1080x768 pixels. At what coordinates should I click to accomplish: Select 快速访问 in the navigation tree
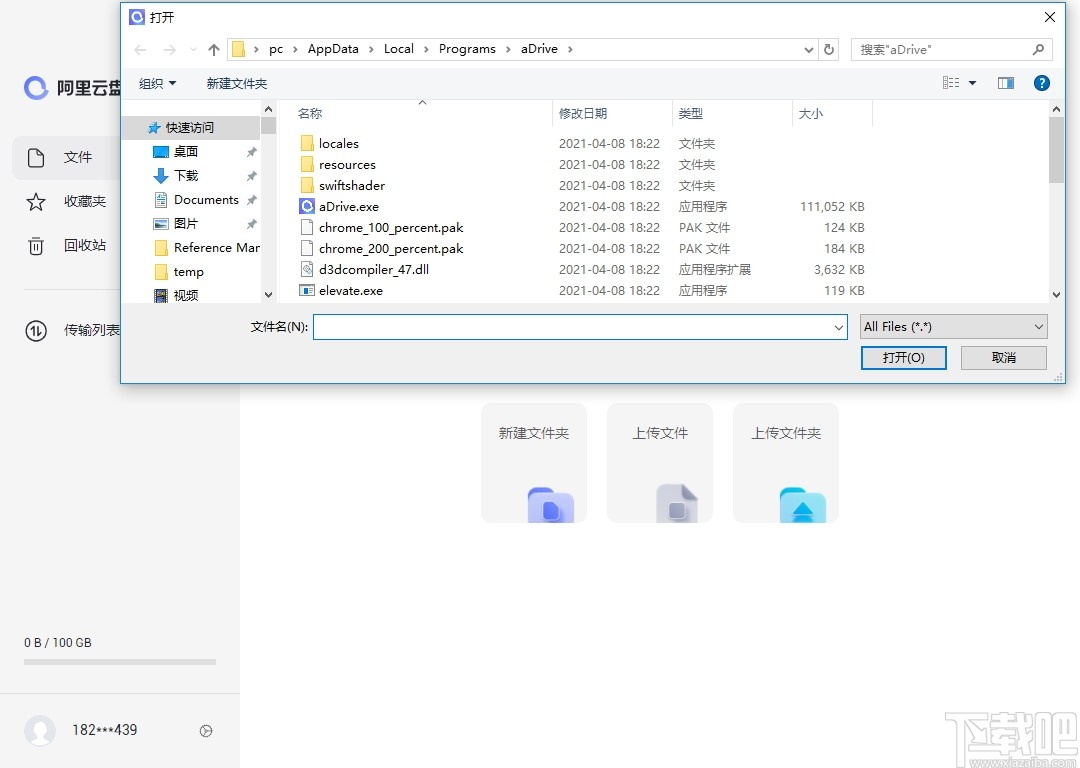(189, 127)
